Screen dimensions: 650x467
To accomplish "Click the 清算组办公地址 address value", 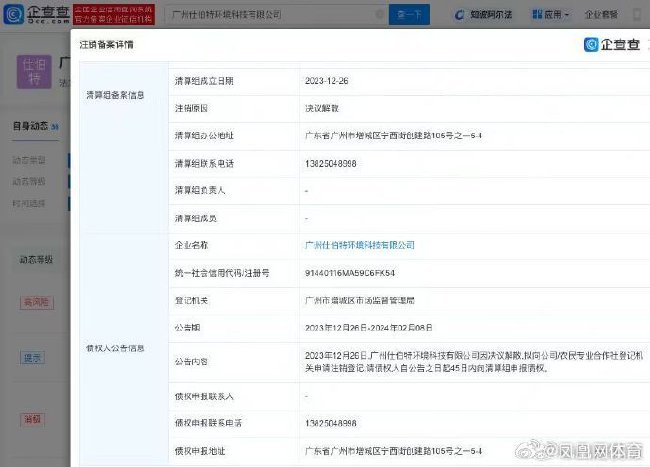I will [393, 136].
